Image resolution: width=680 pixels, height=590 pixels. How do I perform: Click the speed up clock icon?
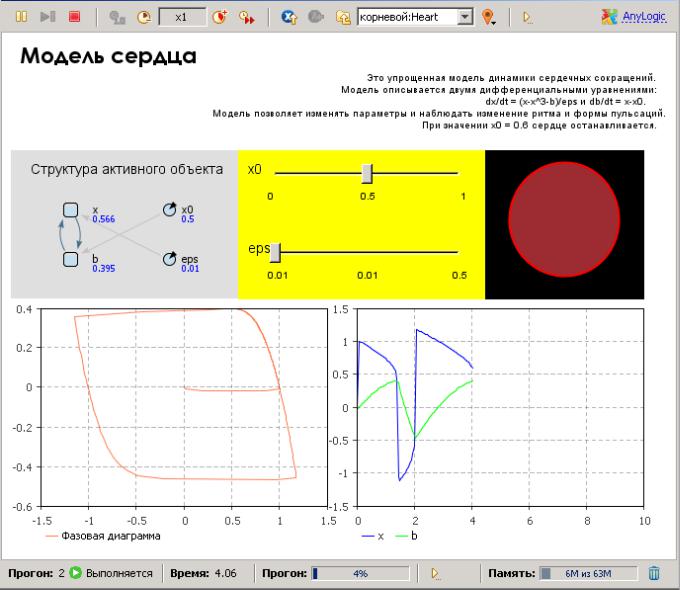[x=220, y=17]
